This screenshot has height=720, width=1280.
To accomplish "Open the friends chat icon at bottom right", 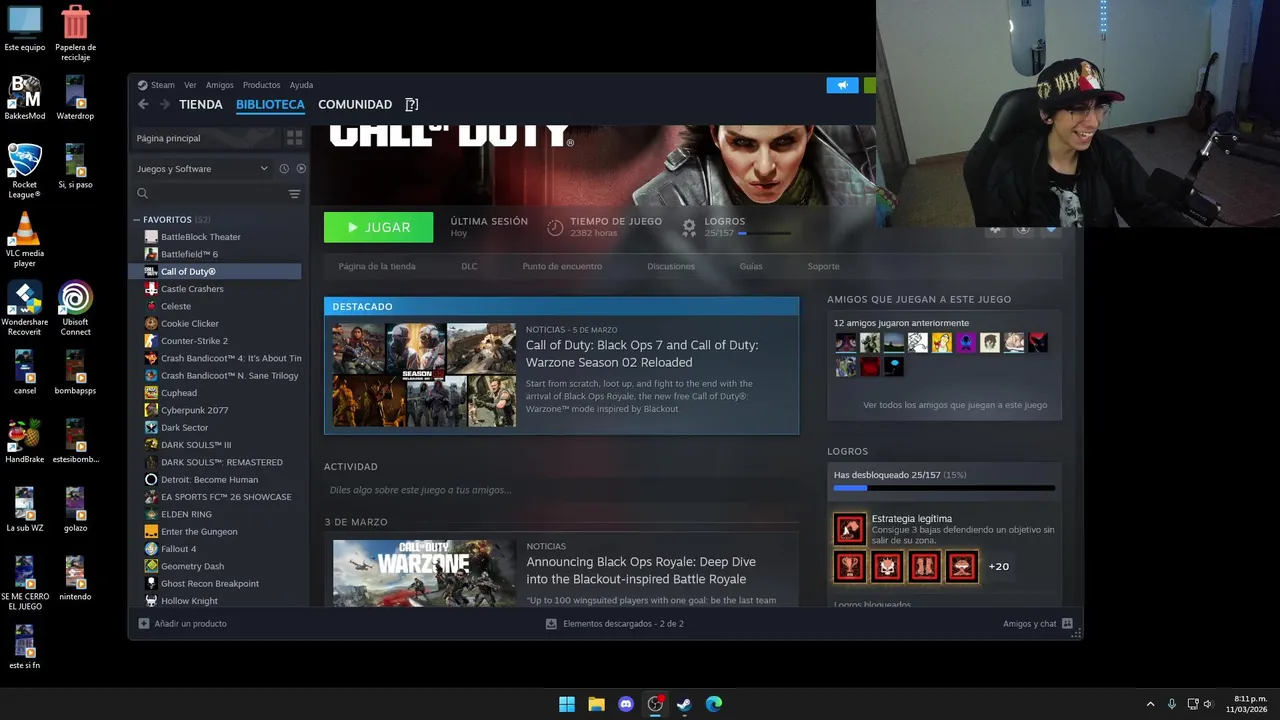I will pyautogui.click(x=1067, y=624).
